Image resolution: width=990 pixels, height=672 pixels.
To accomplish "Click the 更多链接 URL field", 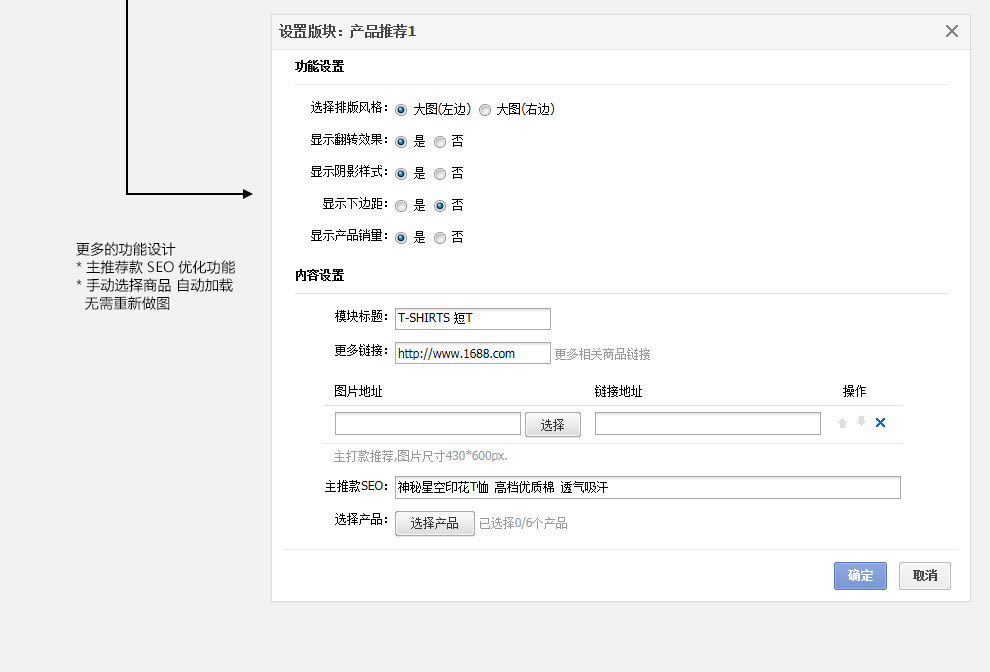I will click(472, 353).
